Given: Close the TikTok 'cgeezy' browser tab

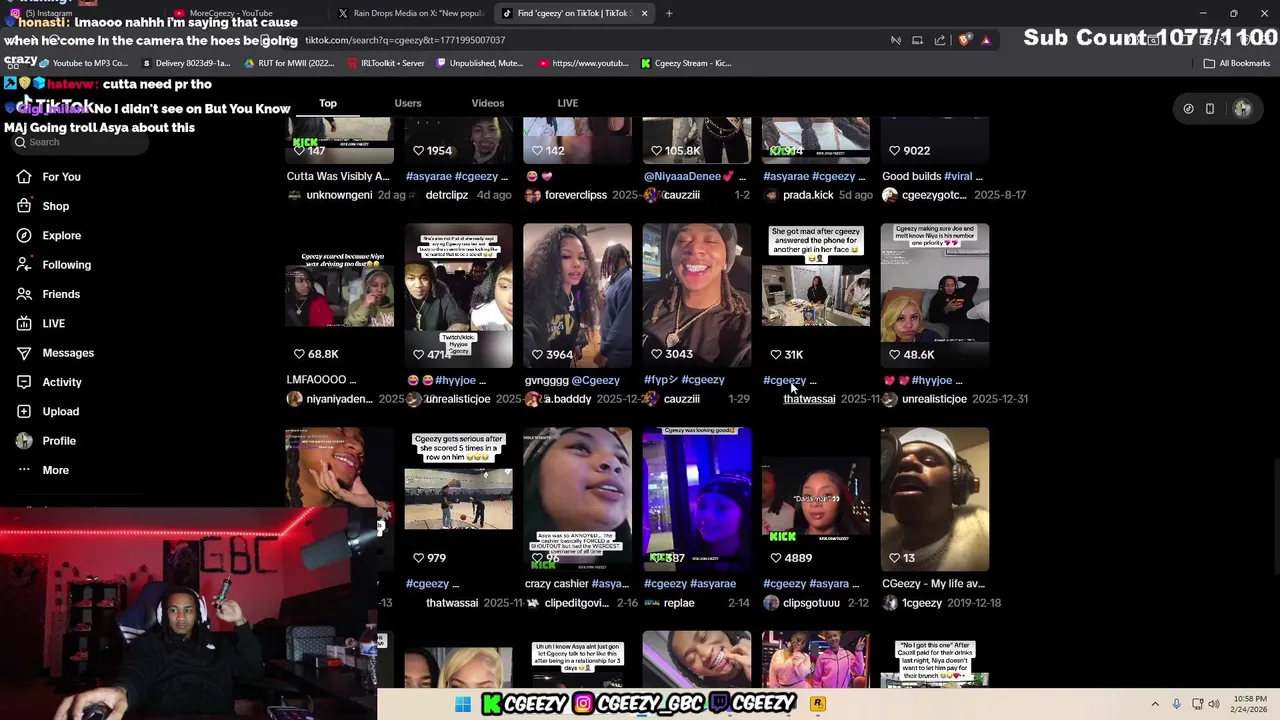Looking at the screenshot, I should (x=644, y=13).
